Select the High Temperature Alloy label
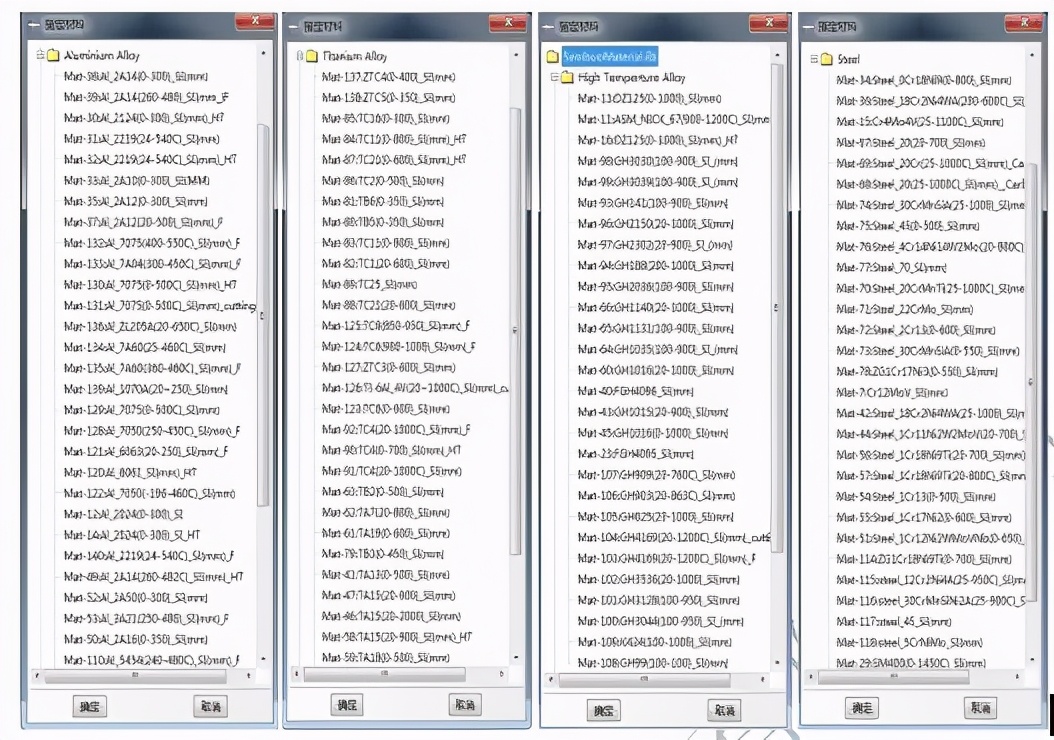 coord(631,77)
